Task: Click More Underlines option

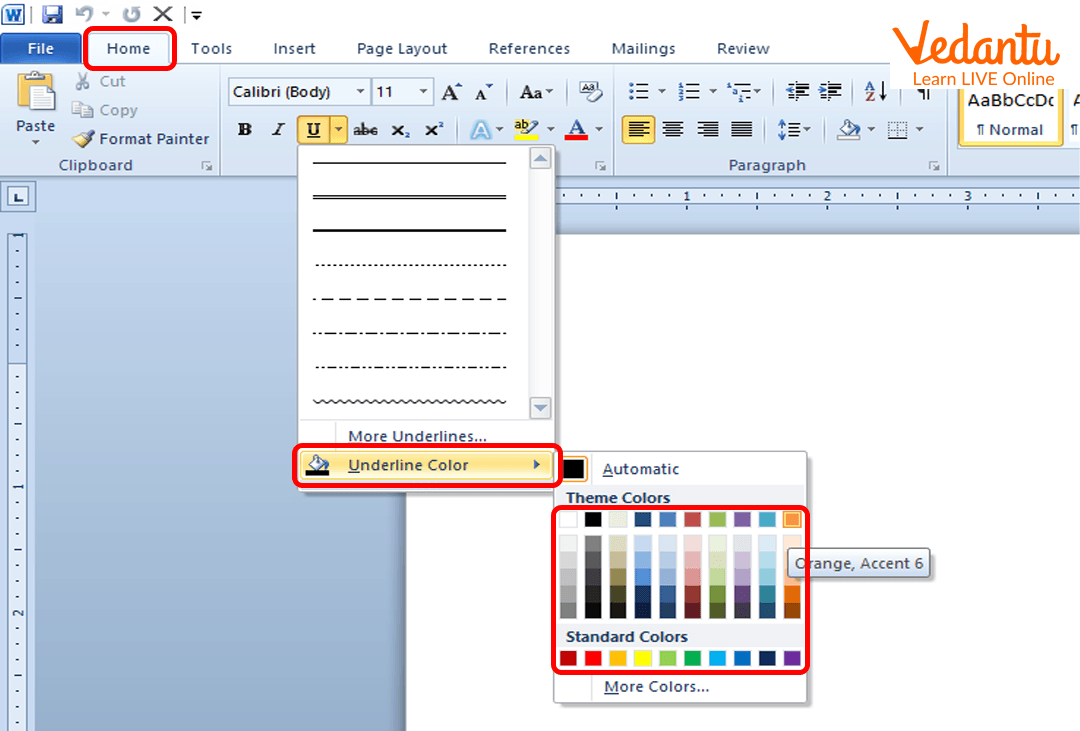Action: pyautogui.click(x=417, y=436)
